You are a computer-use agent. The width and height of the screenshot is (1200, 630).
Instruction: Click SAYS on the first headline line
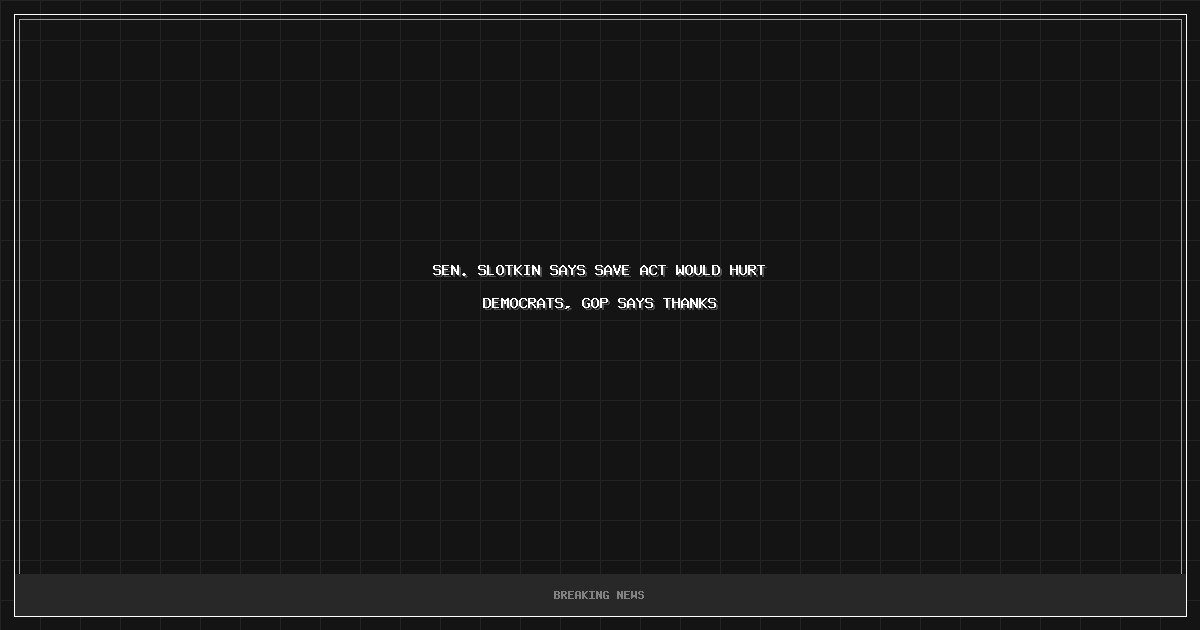click(x=567, y=271)
